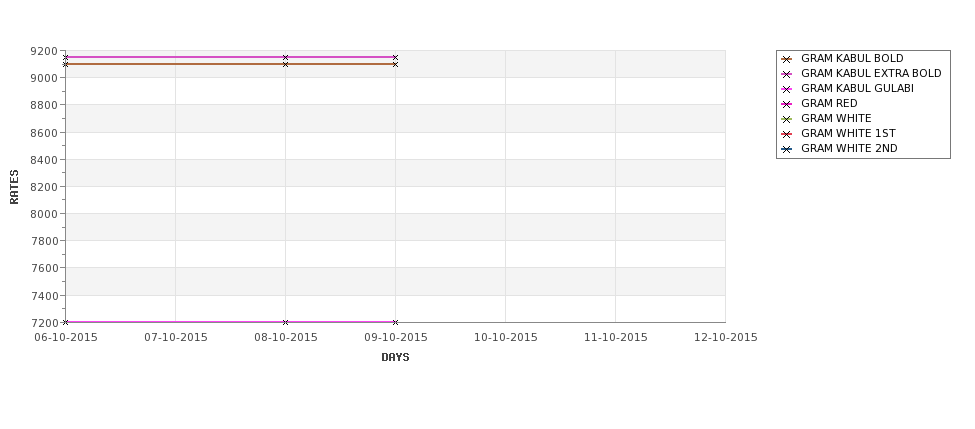Viewport: 975px width, 429px height.
Task: Click the GRAM RED legend marker
Action: pos(786,104)
